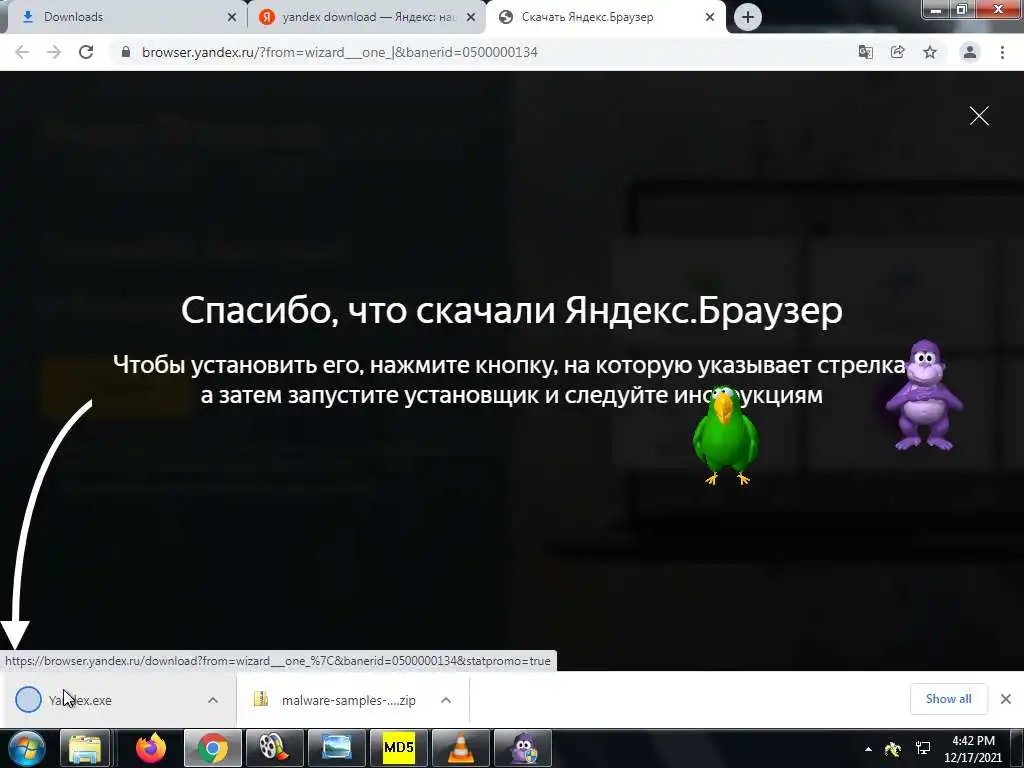Go back to previous page

click(x=22, y=52)
